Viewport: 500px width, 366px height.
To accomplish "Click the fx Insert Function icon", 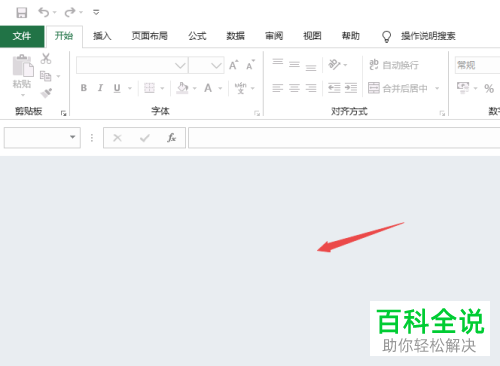I will (x=171, y=138).
